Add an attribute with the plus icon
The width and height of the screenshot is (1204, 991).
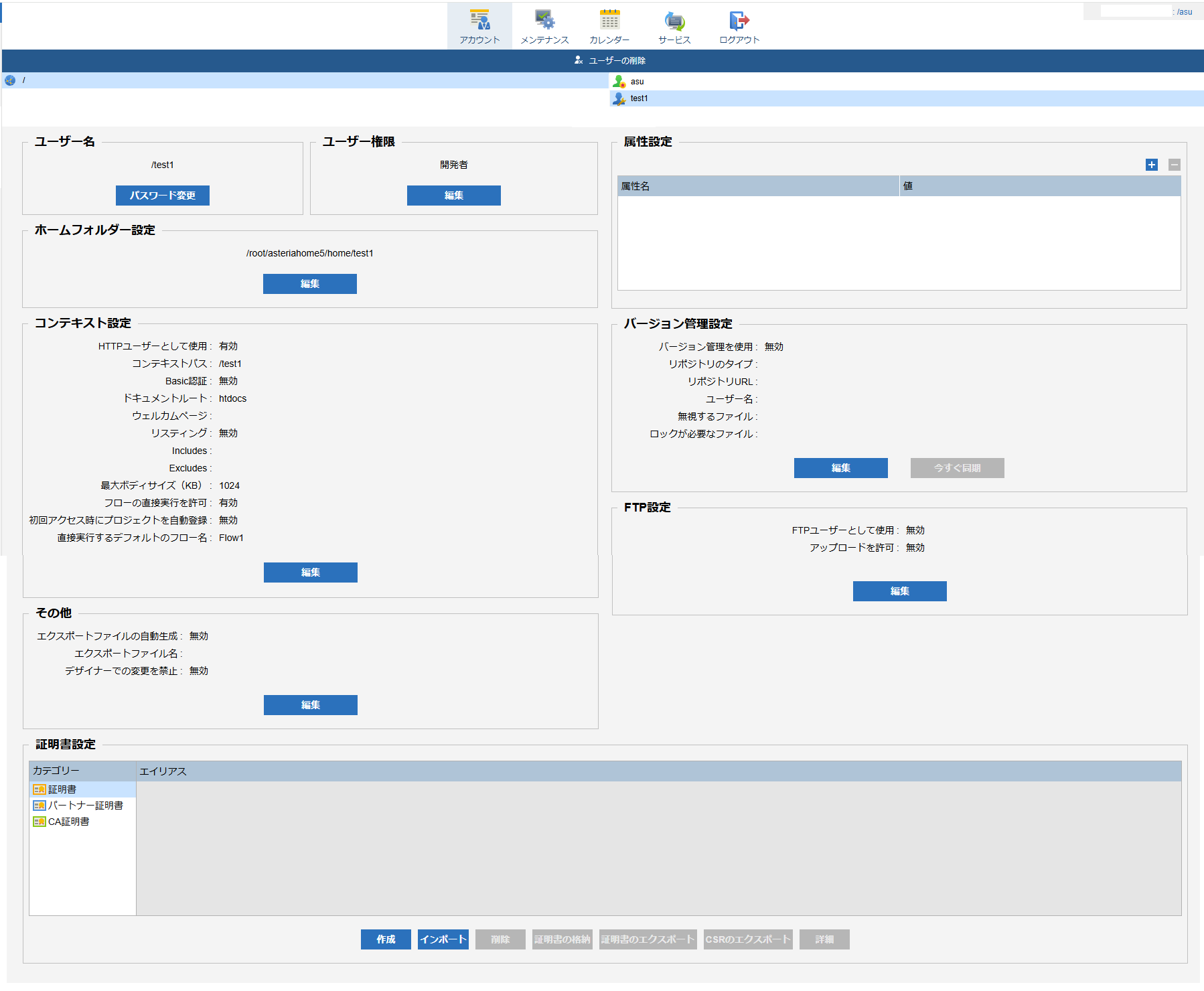(x=1152, y=165)
